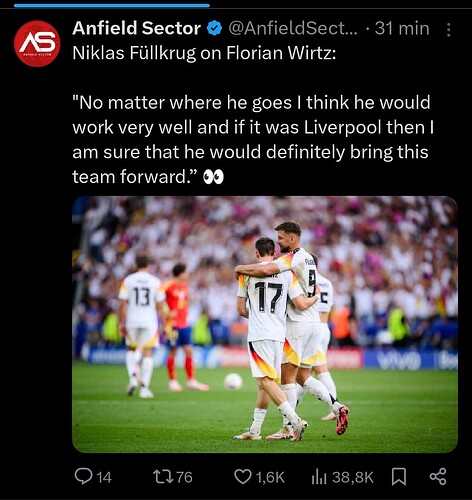Image resolution: width=472 pixels, height=500 pixels.
Task: Click the 14 replies count
Action: coord(104,477)
